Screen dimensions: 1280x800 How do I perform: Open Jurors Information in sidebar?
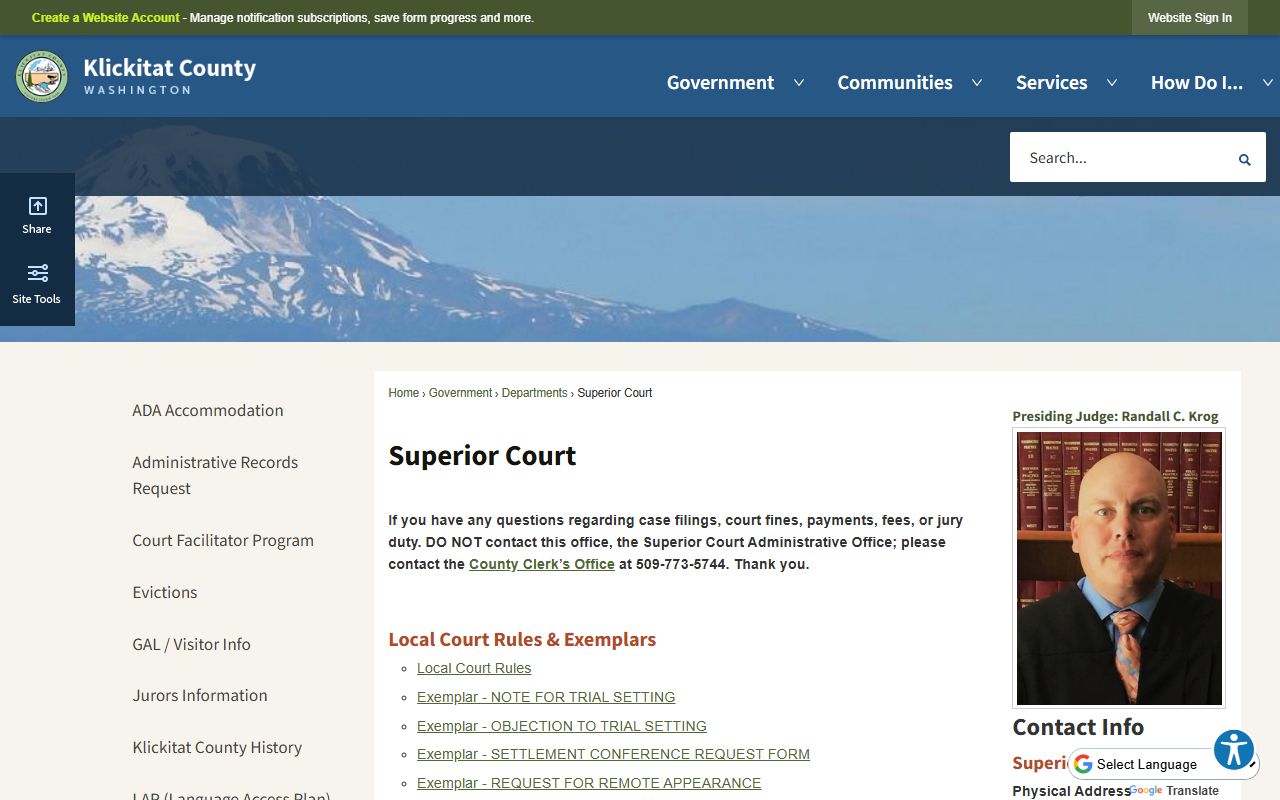[200, 695]
